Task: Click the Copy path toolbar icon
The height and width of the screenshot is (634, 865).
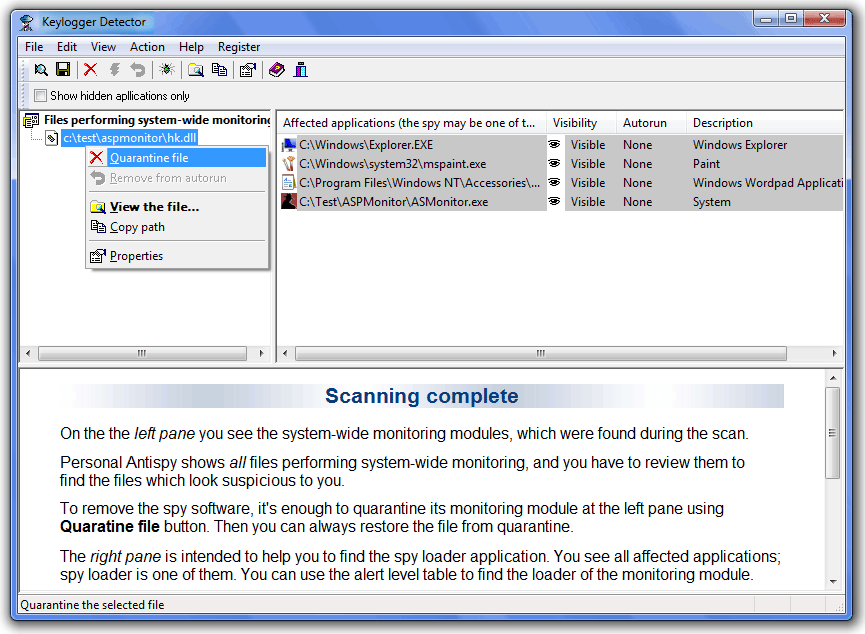Action: (x=219, y=70)
